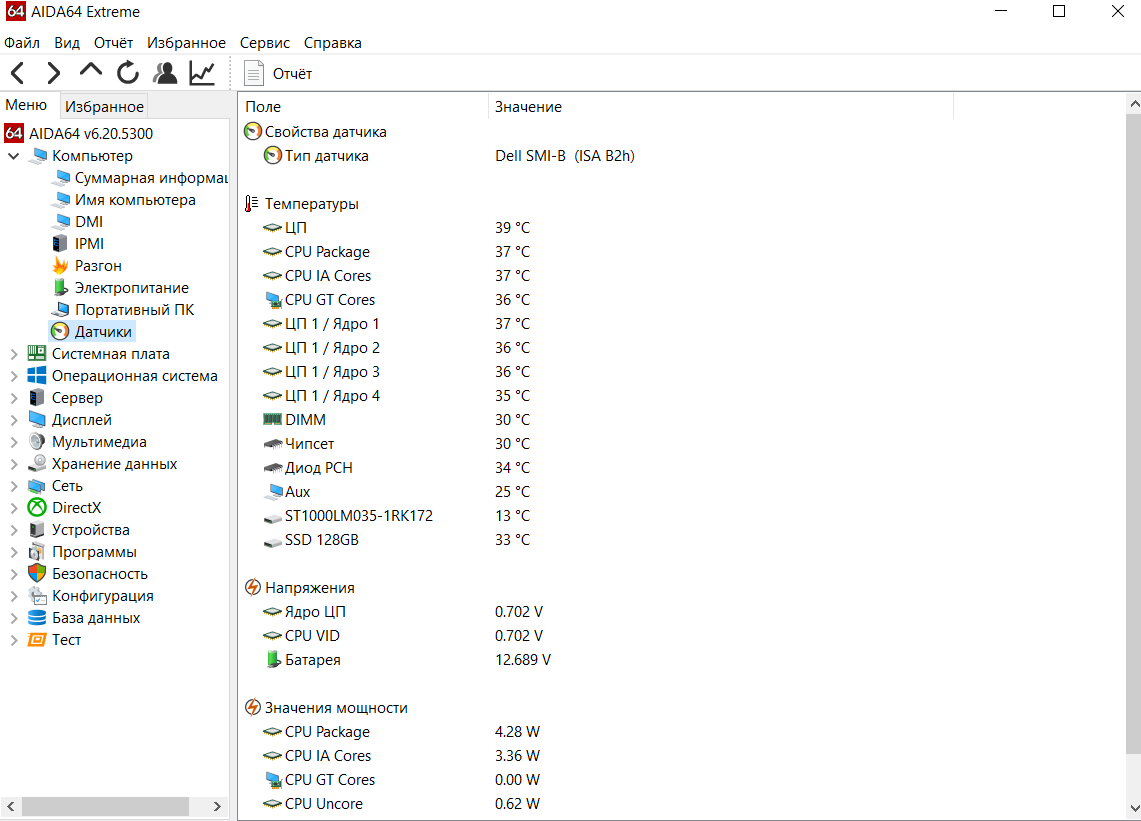Click the Тест benchmark icon

[x=36, y=640]
